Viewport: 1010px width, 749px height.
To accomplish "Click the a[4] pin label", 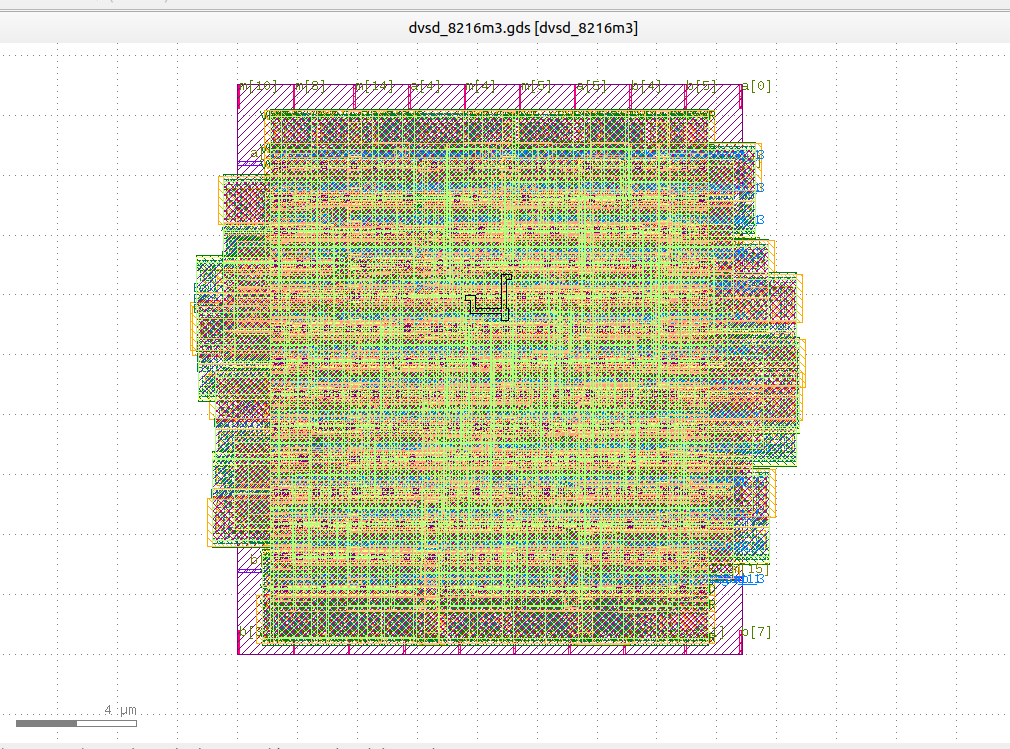I will pyautogui.click(x=425, y=87).
